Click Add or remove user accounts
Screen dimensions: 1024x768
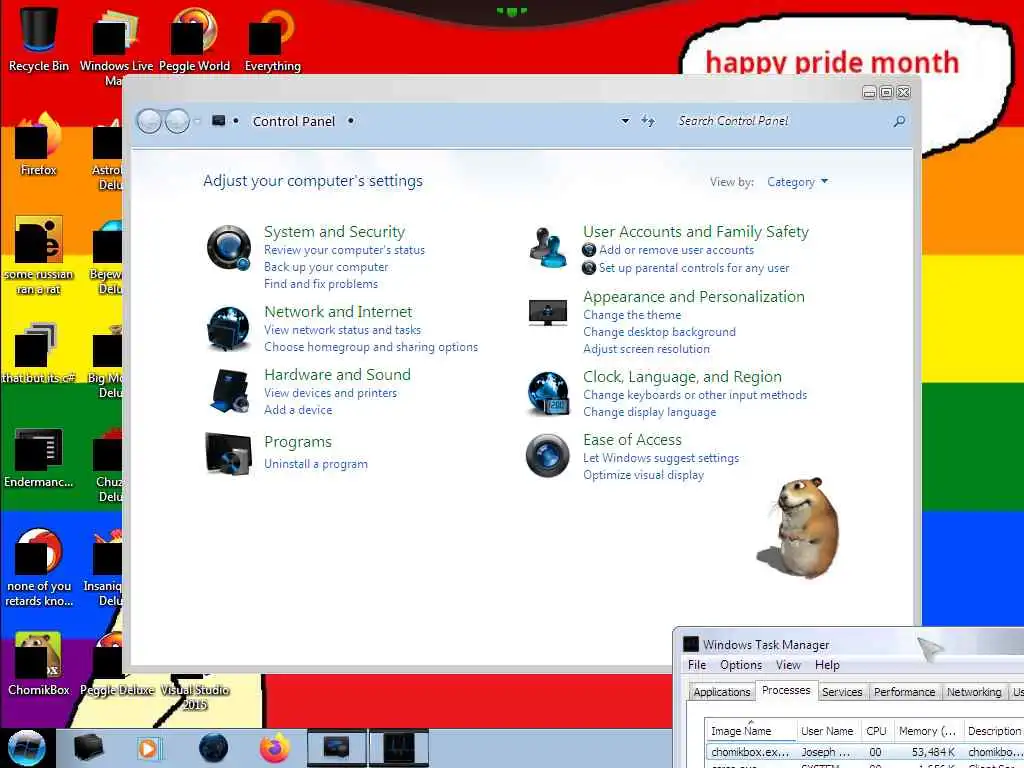[676, 250]
